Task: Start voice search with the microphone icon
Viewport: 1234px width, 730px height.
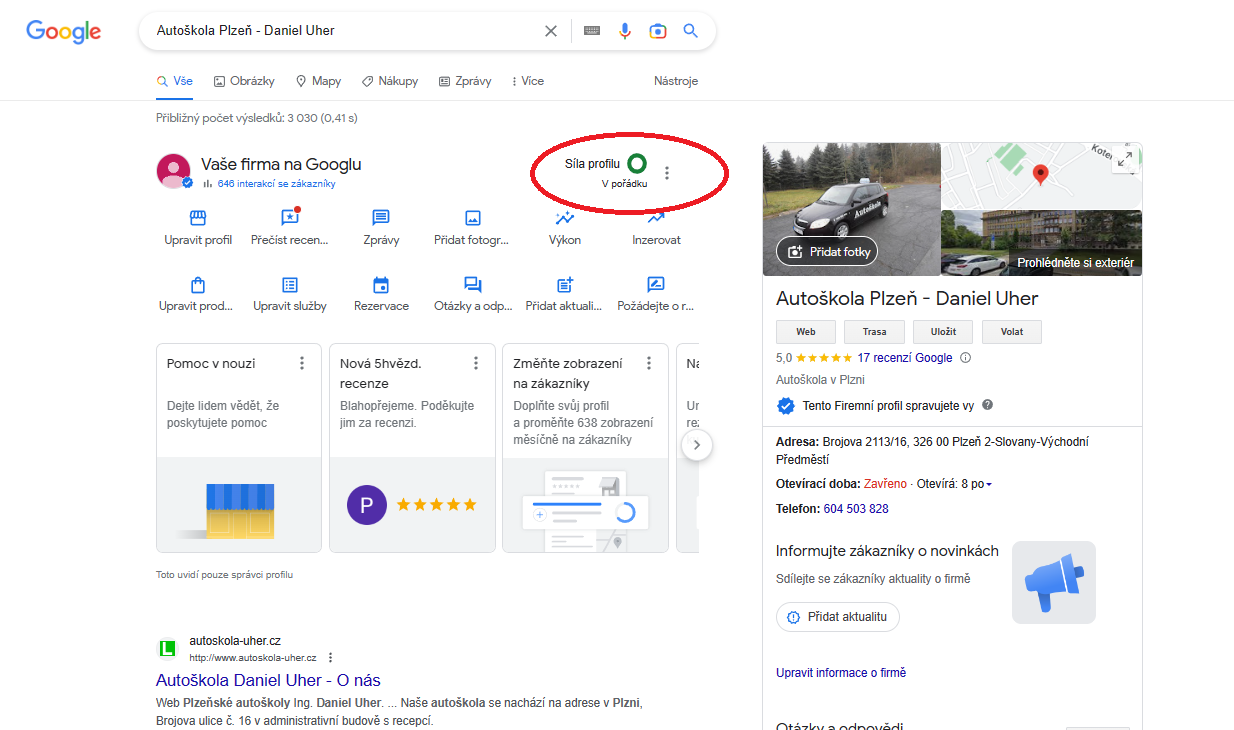Action: (x=625, y=31)
